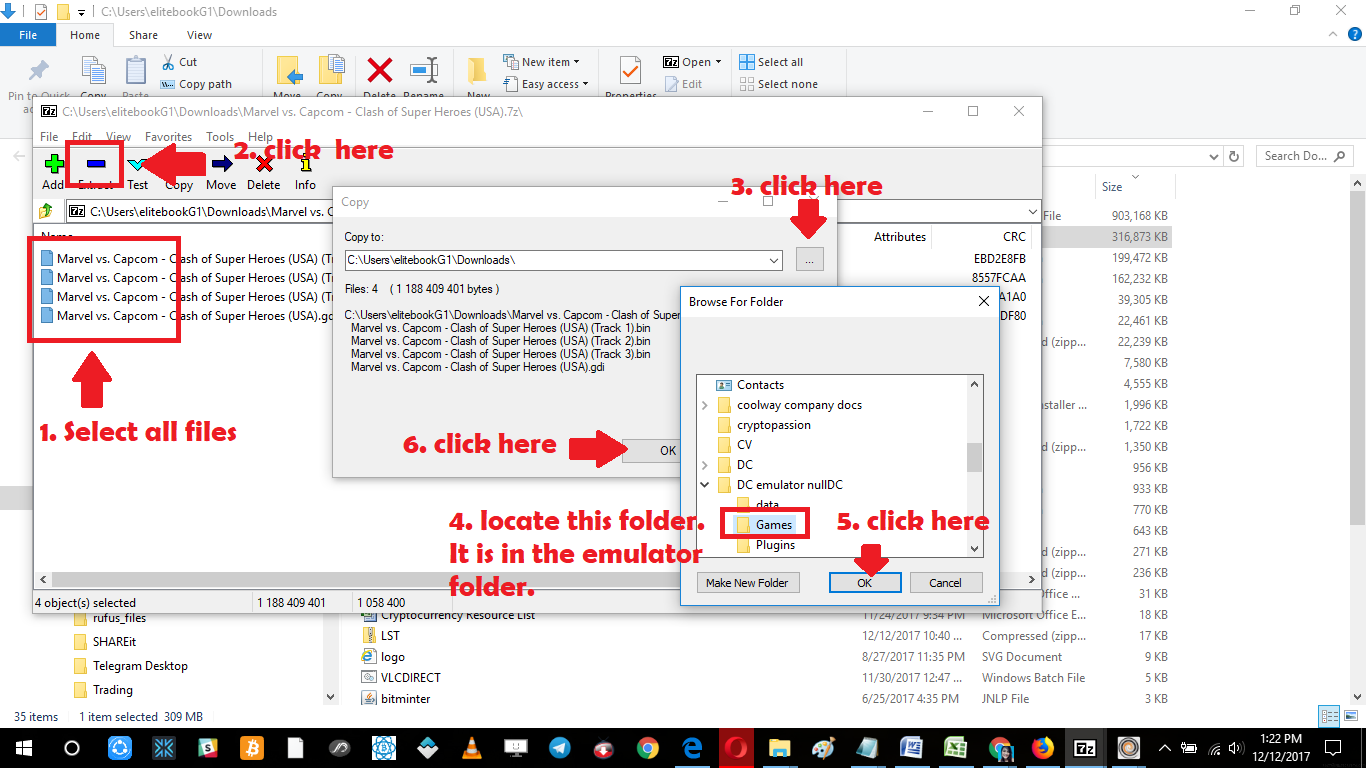Open the Copy to path dropdown
This screenshot has width=1366, height=768.
click(774, 260)
